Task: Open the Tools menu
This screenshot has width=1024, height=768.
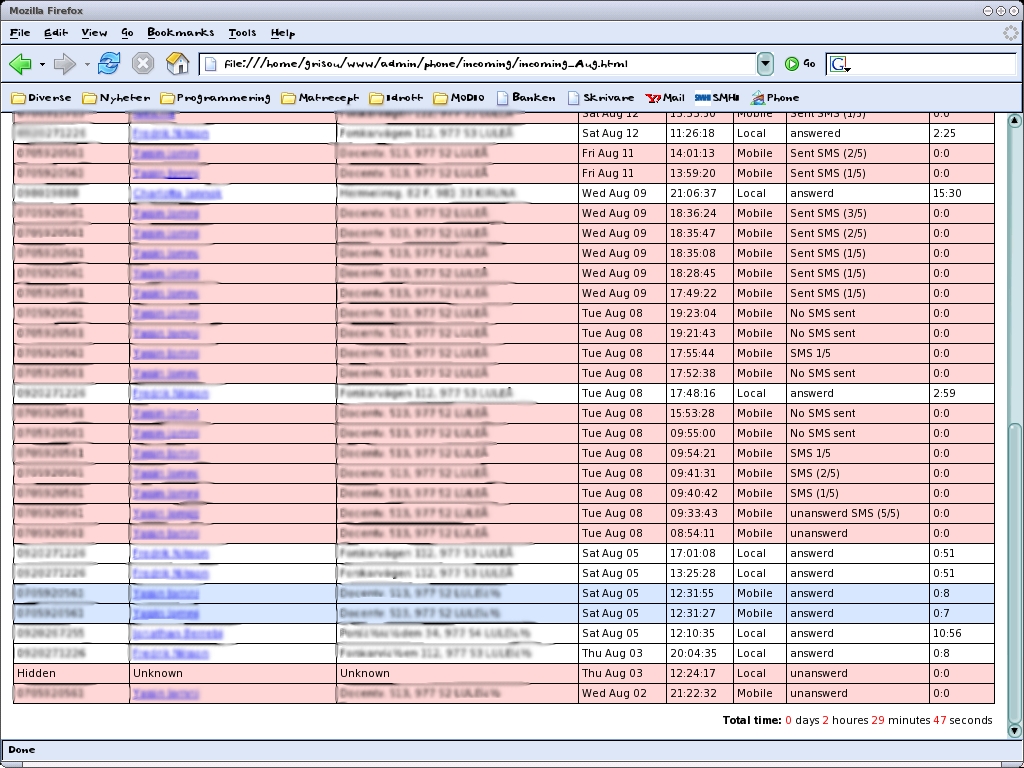Action: (242, 33)
